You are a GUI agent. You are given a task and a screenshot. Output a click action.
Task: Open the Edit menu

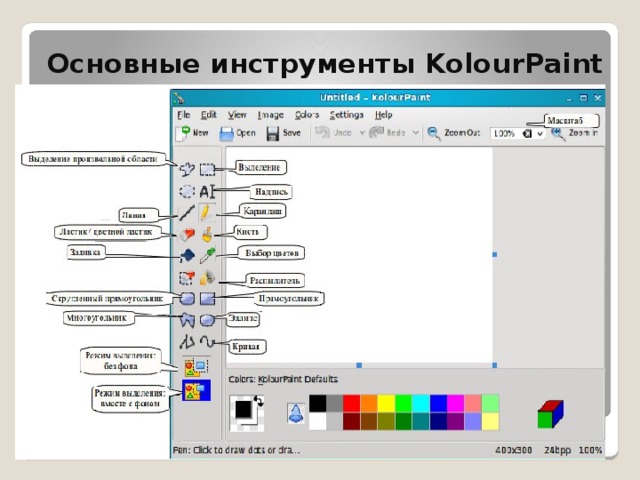(x=209, y=115)
